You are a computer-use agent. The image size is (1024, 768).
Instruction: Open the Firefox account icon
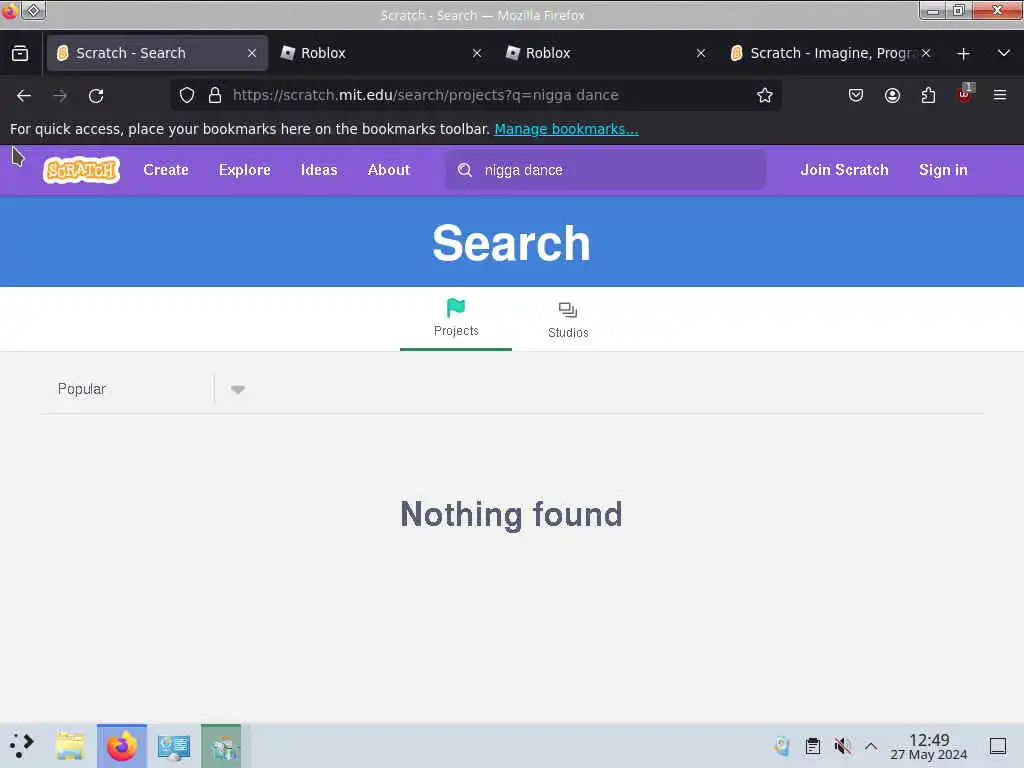(x=892, y=95)
